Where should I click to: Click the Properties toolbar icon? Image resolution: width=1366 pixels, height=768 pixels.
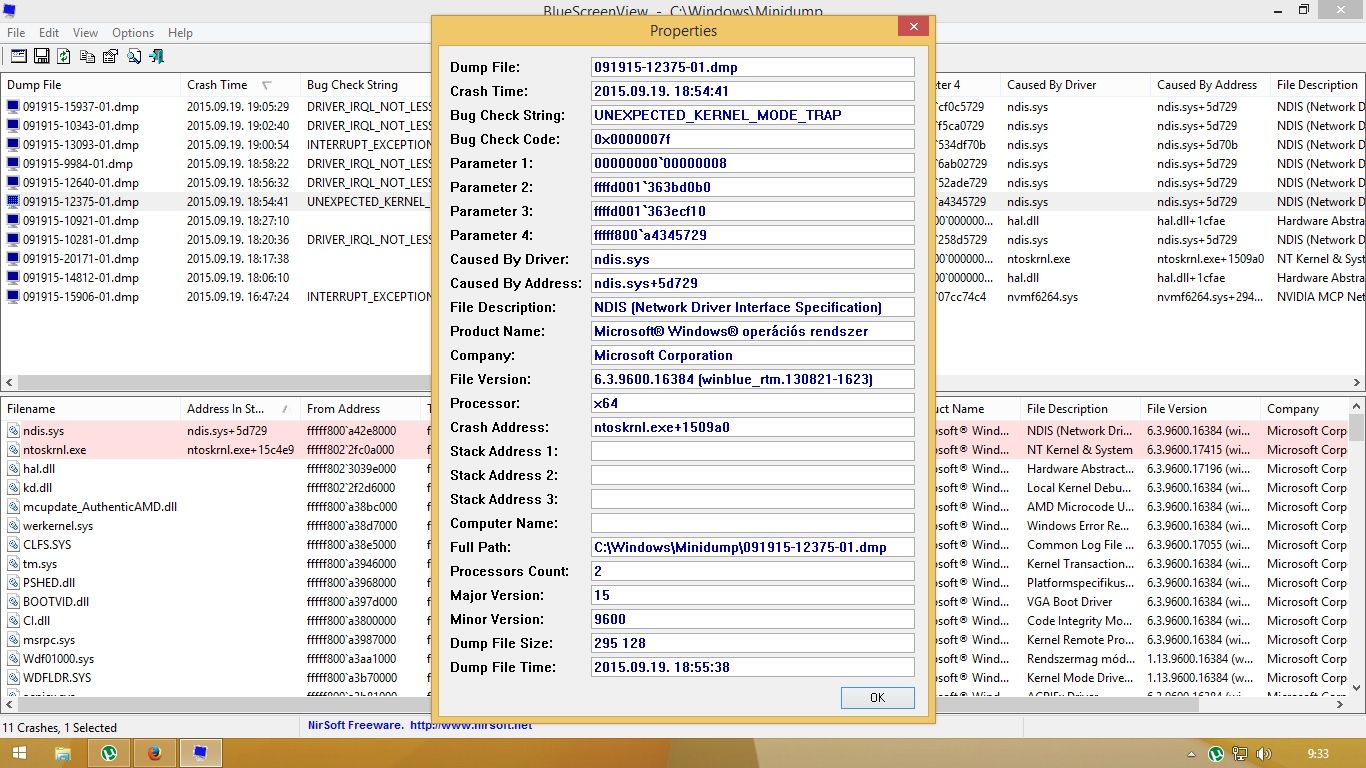[x=110, y=56]
